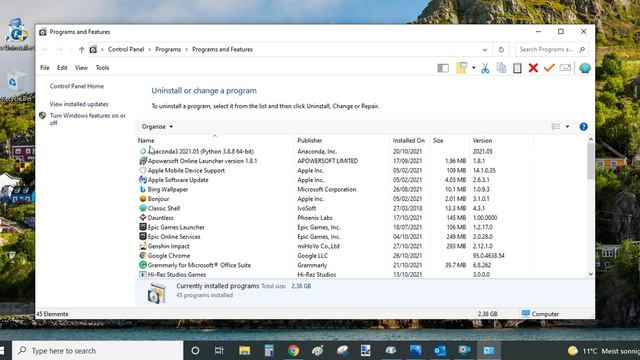Click Turn Windows features on or off
Screen dimensions: 640x360
tap(88, 119)
